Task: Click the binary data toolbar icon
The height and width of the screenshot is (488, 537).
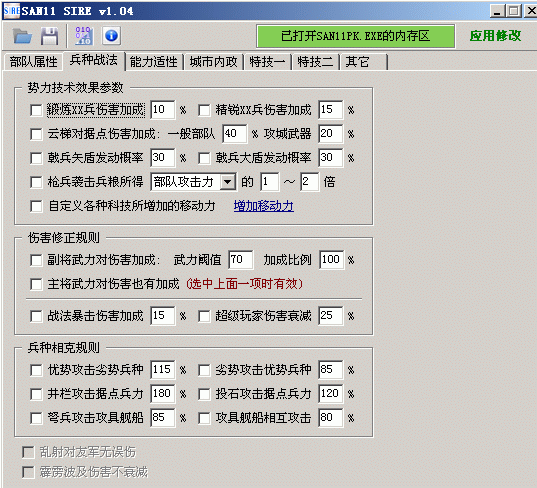Action: tap(84, 35)
